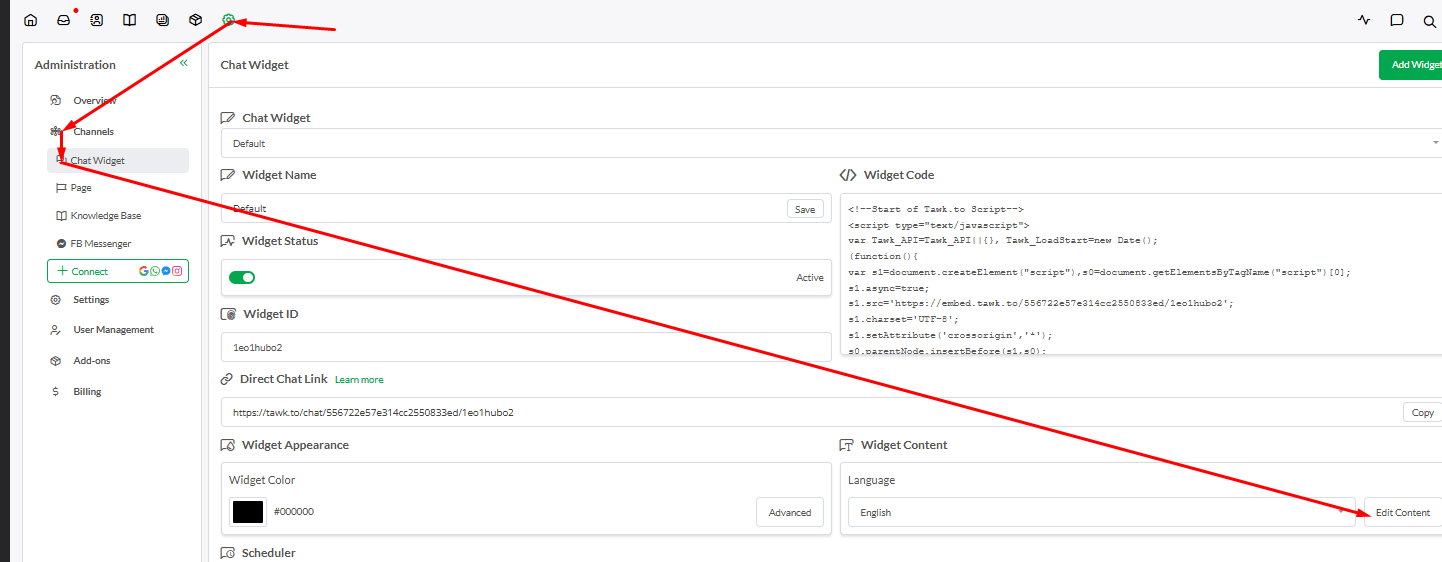Screen dimensions: 1442x562
Task: Click the #000000 hex color value
Action: (294, 512)
